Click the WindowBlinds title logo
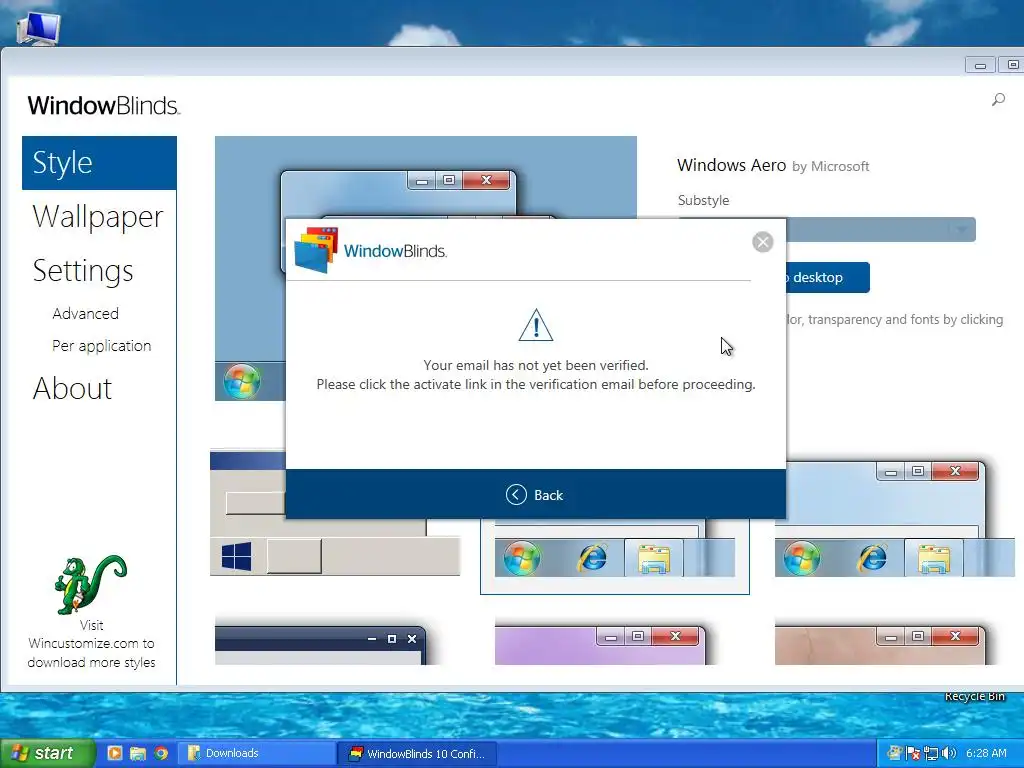Viewport: 1024px width, 768px height. (x=103, y=105)
